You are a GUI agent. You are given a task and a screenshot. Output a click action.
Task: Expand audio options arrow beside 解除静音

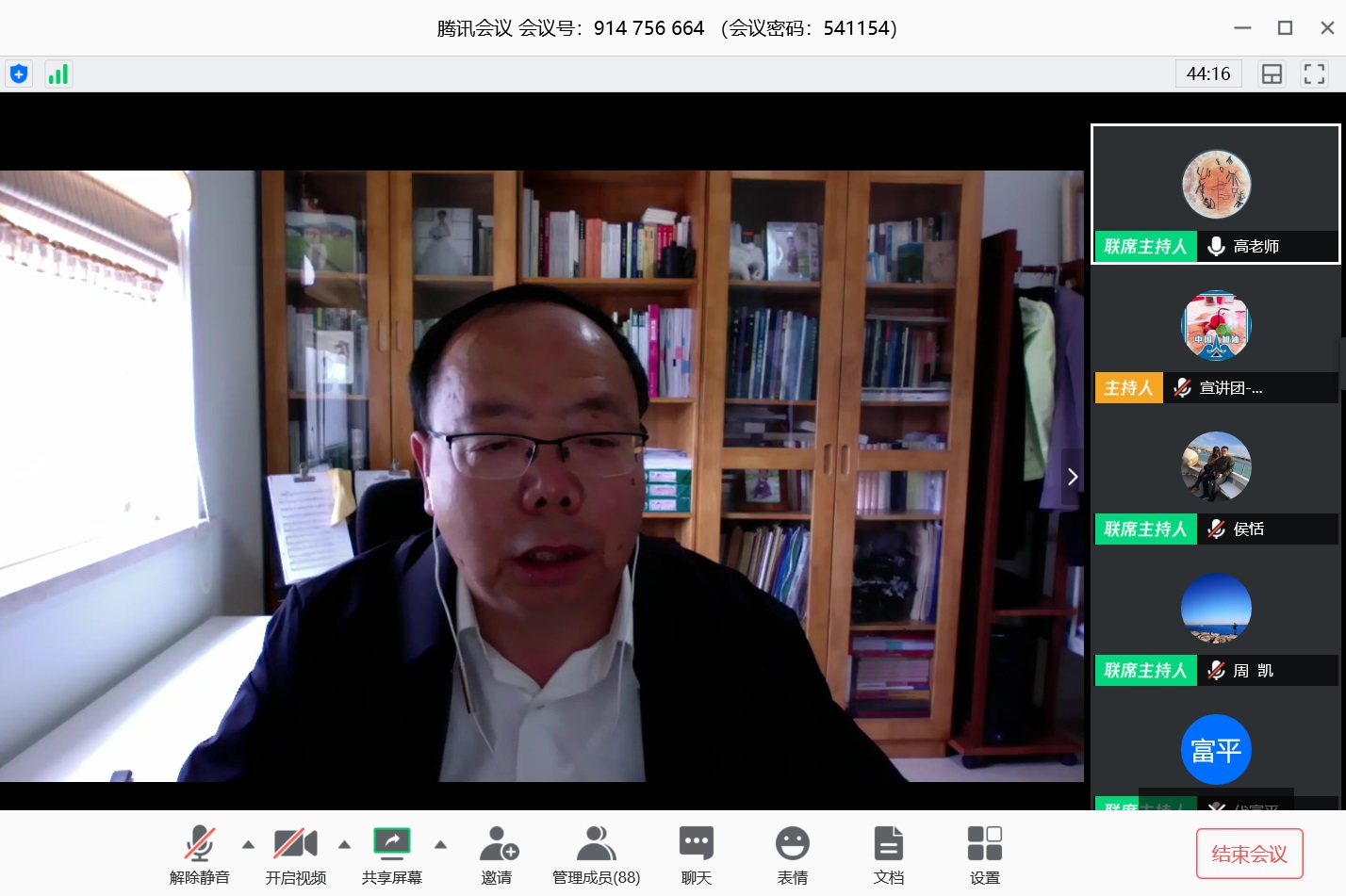248,844
